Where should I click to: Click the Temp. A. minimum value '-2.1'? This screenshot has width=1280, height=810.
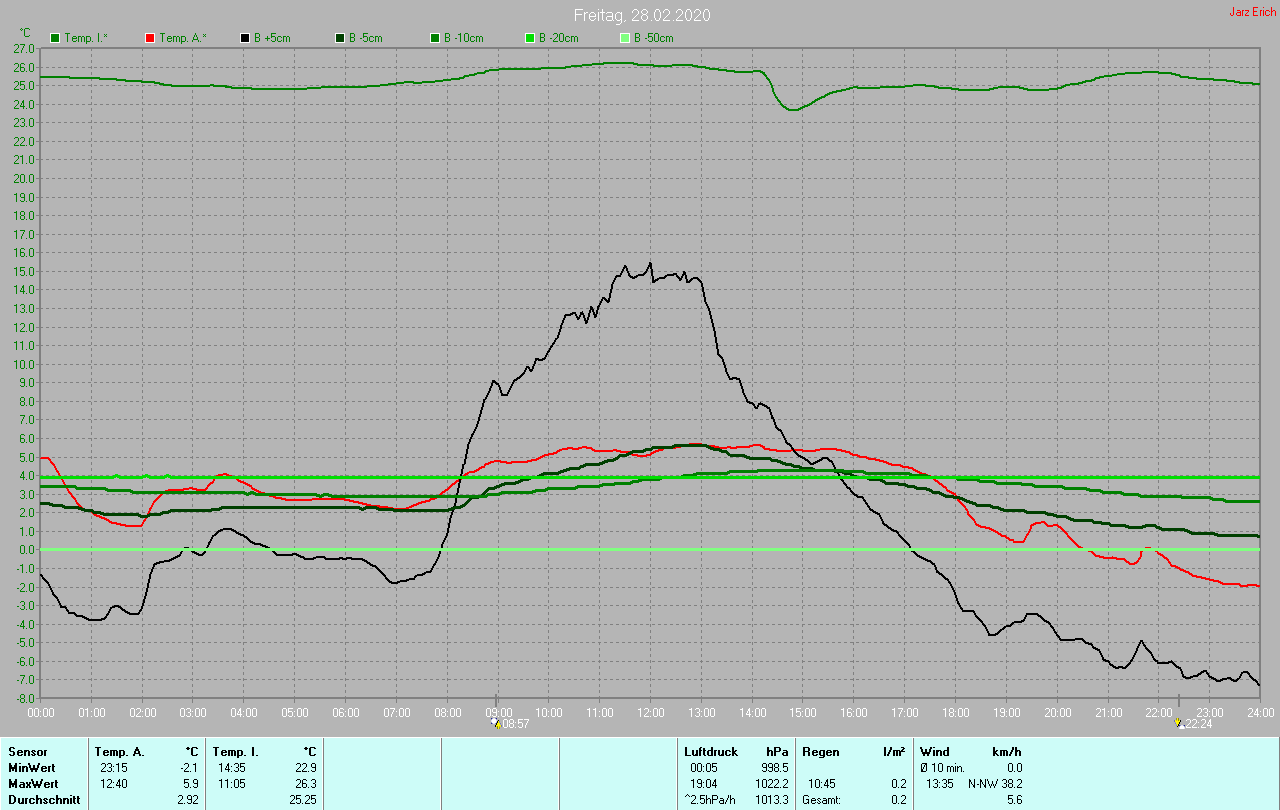(189, 767)
